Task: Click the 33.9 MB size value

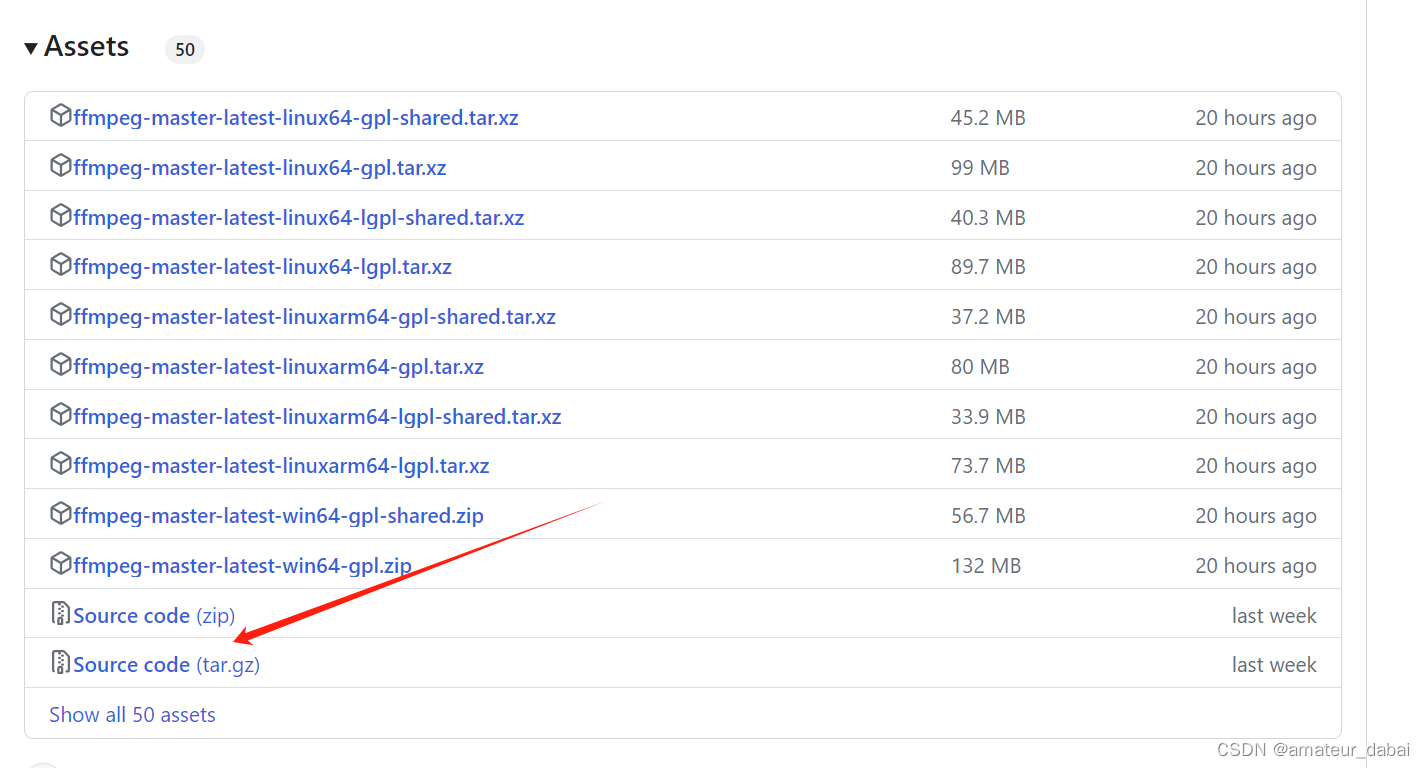Action: [x=988, y=417]
